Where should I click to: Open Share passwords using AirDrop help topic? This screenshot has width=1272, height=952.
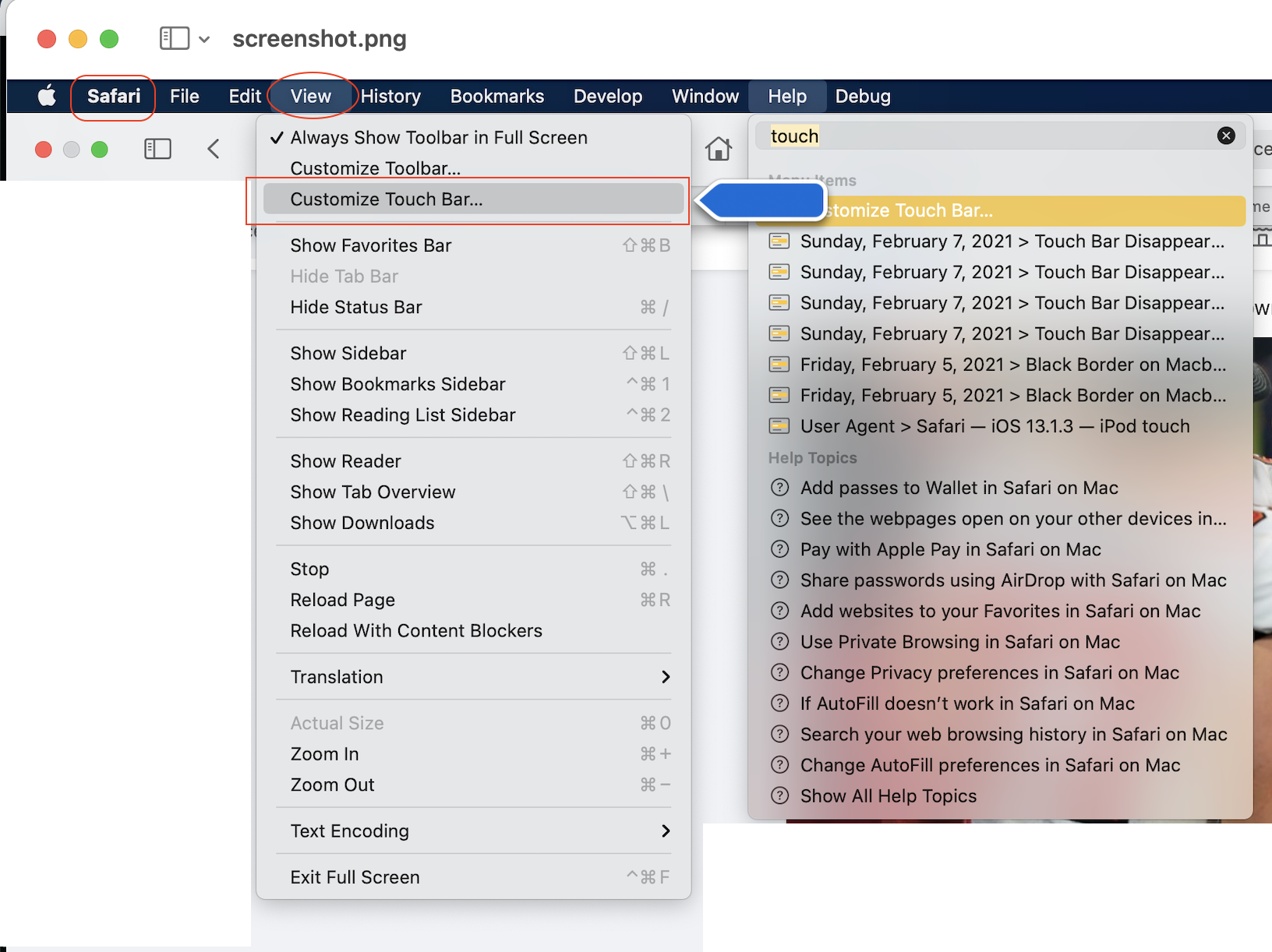[1001, 580]
